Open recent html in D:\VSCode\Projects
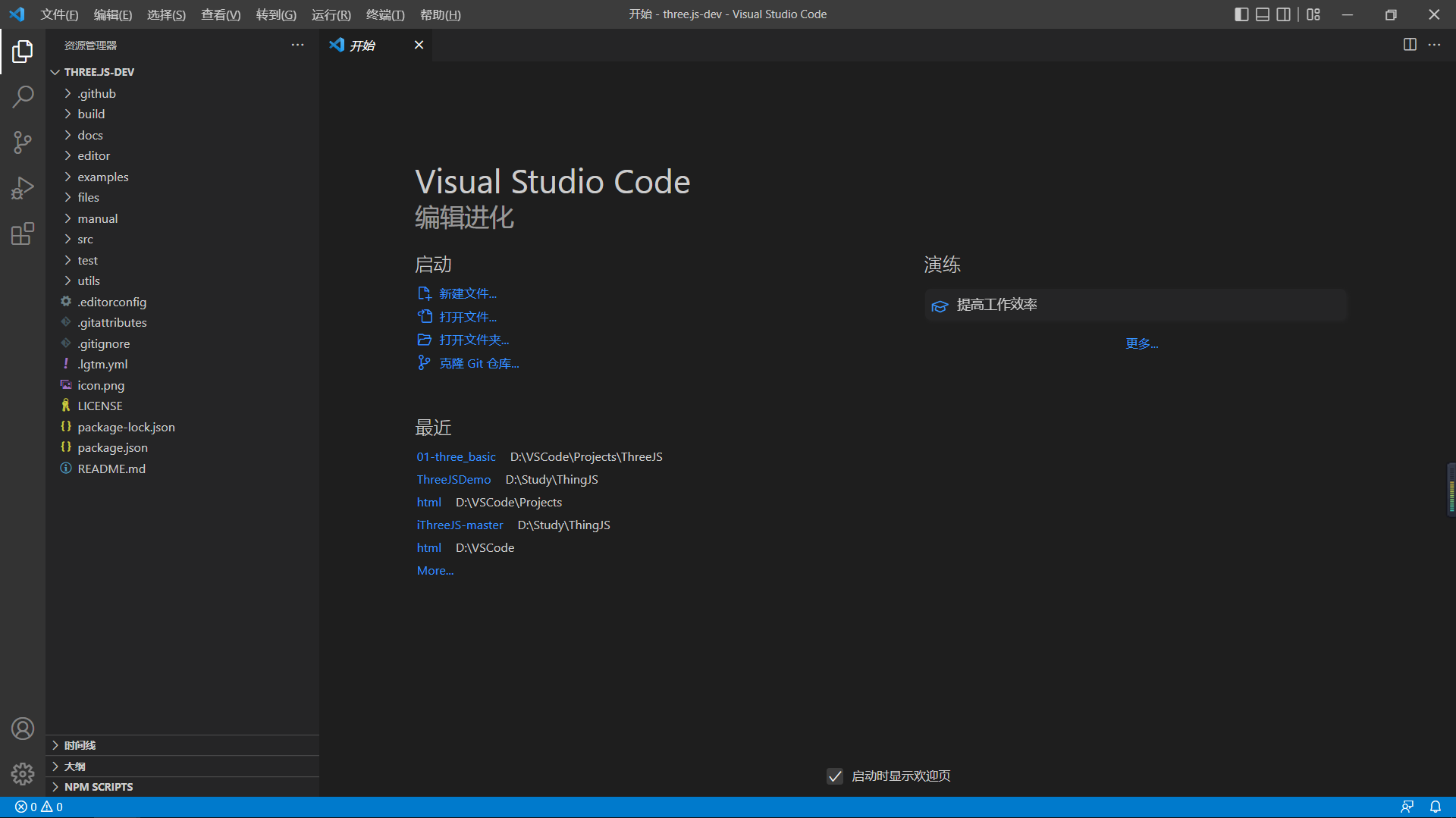1456x818 pixels. [x=428, y=502]
